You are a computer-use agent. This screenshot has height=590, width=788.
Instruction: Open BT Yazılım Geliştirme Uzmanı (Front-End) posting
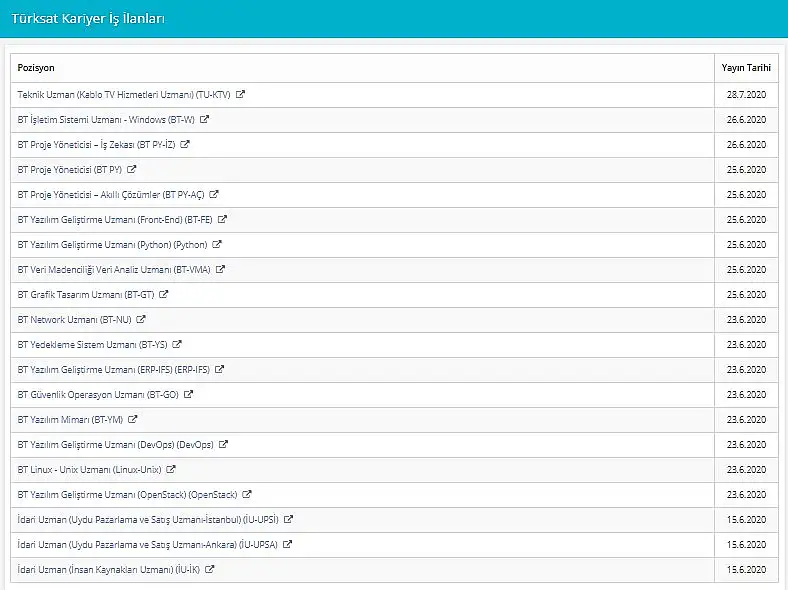tap(115, 220)
